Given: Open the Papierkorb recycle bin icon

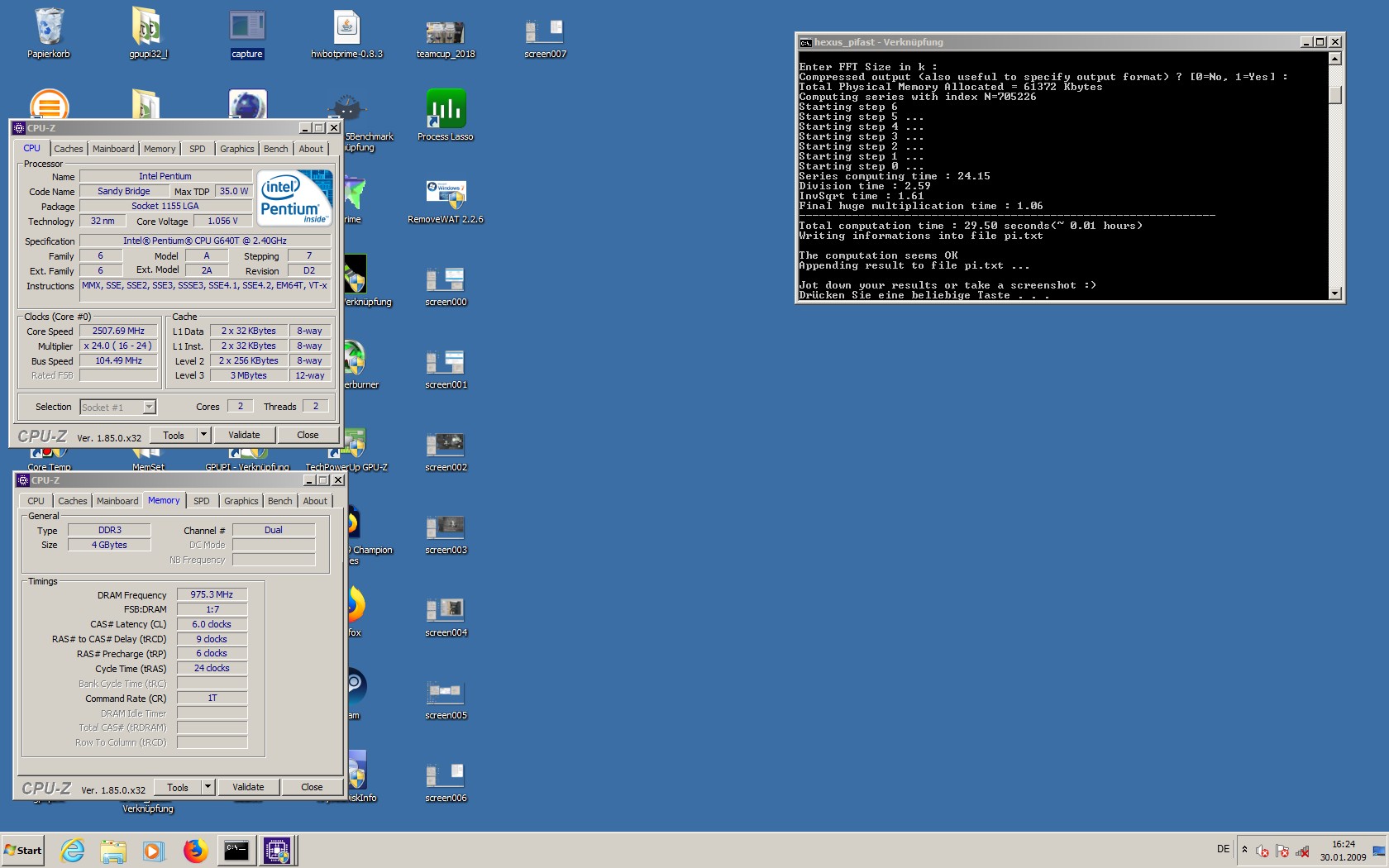Looking at the screenshot, I should point(49,33).
